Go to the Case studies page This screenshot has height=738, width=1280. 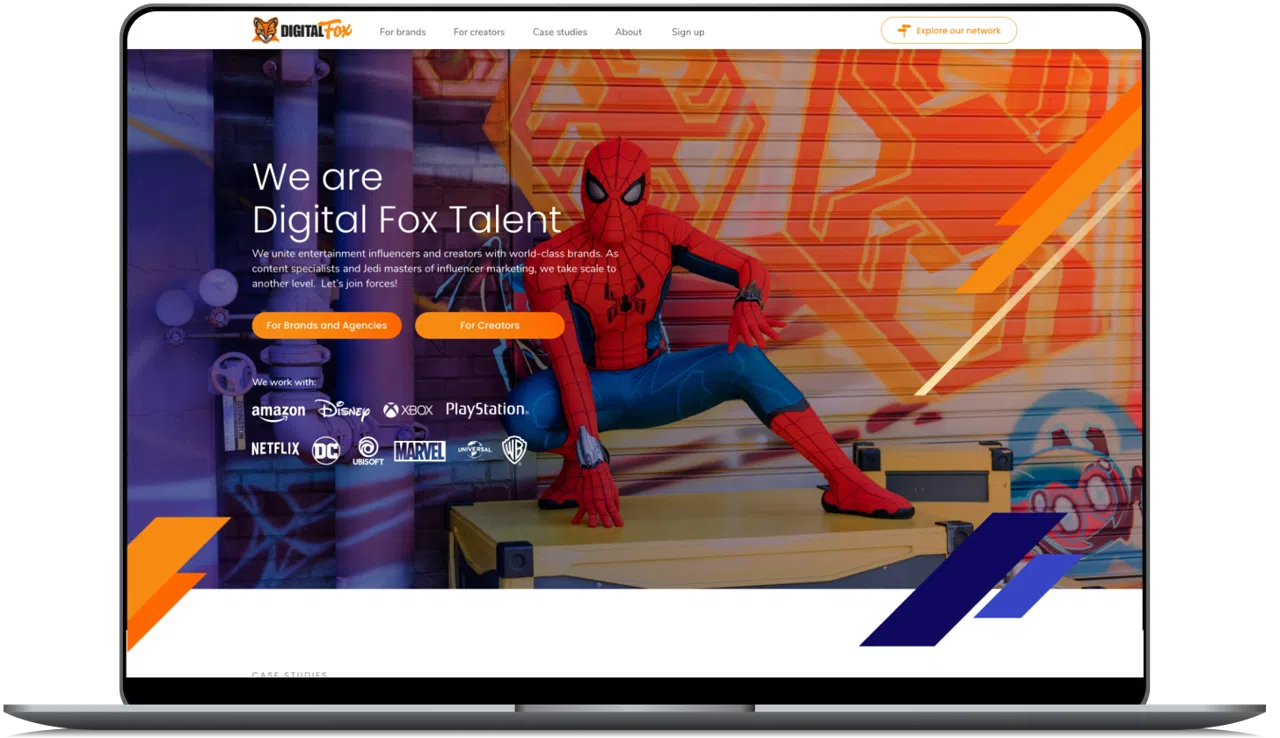coord(560,32)
